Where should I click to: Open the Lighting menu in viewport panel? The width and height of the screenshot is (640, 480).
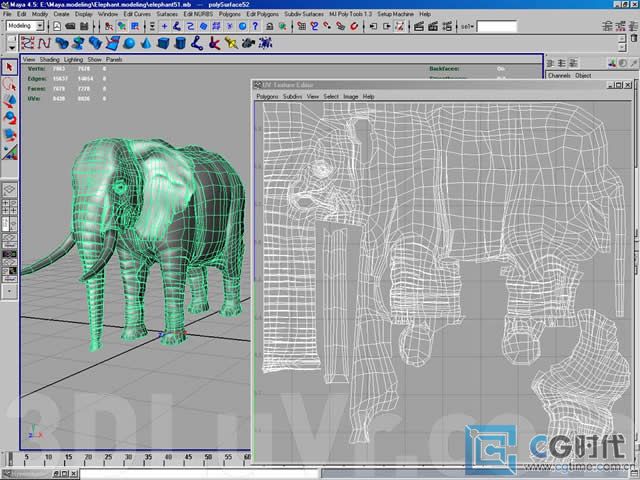click(x=73, y=59)
